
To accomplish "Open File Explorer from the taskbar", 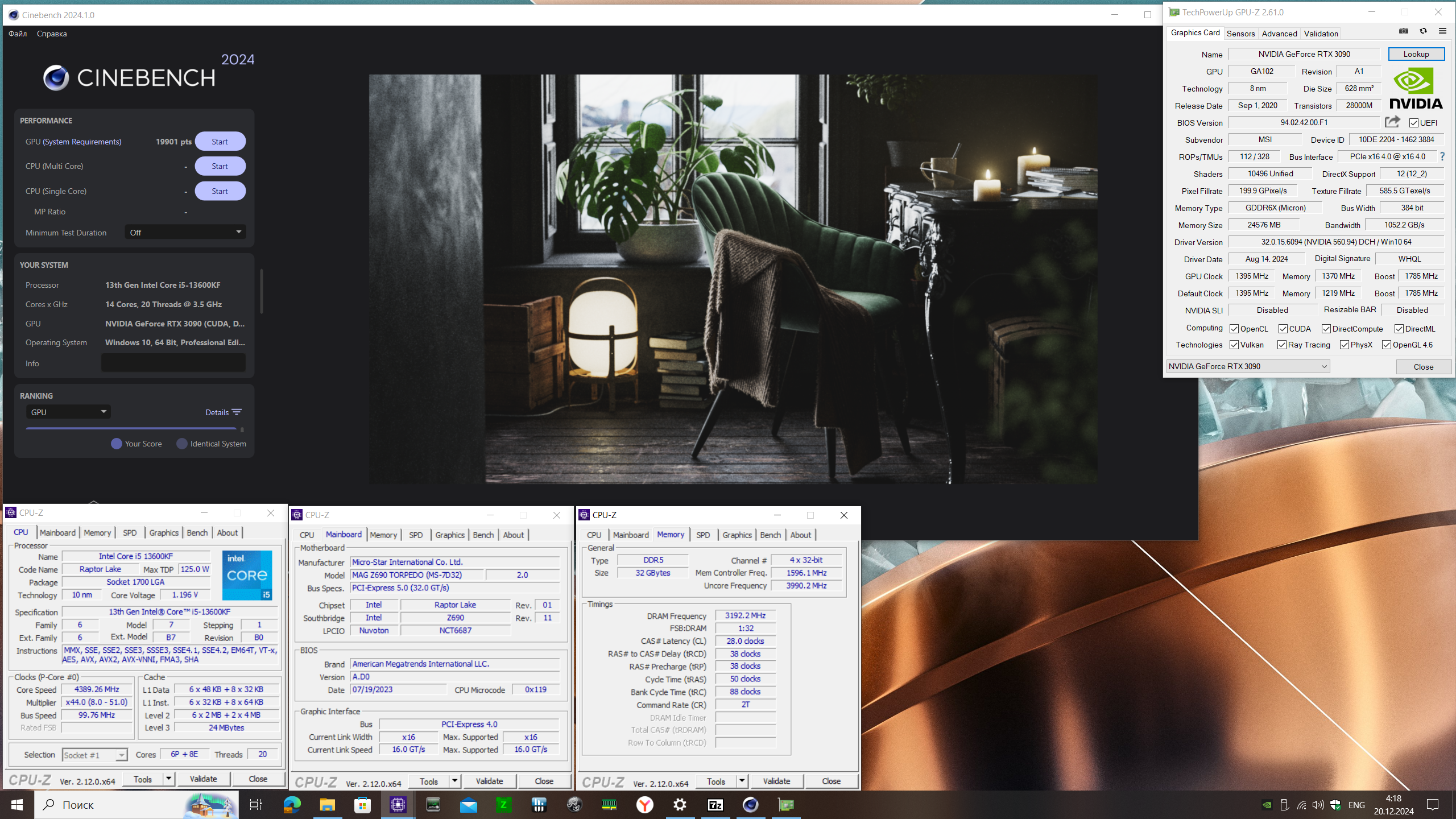I will click(327, 805).
